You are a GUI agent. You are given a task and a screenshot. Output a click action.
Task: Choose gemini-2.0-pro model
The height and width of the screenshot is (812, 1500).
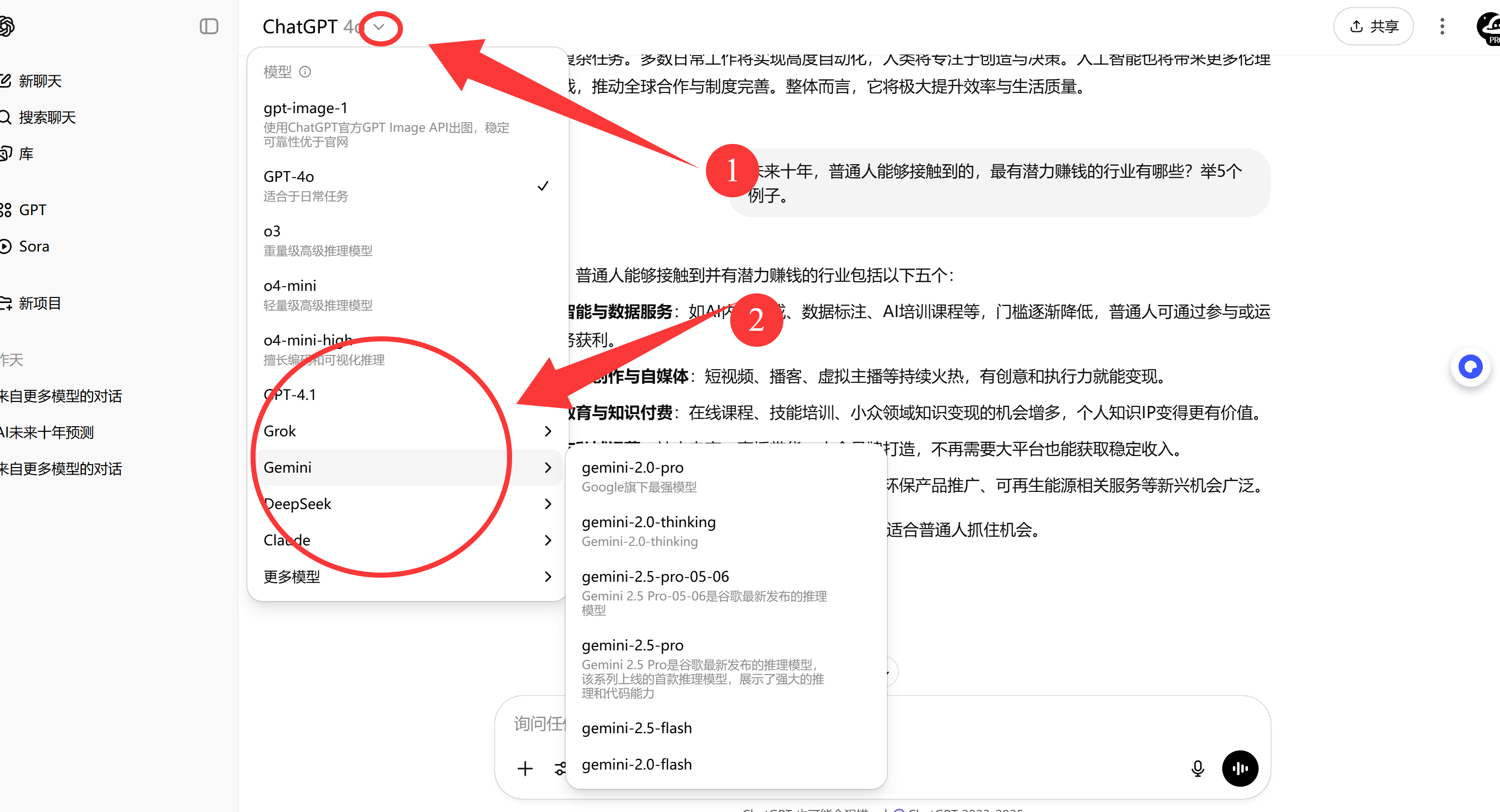726,476
